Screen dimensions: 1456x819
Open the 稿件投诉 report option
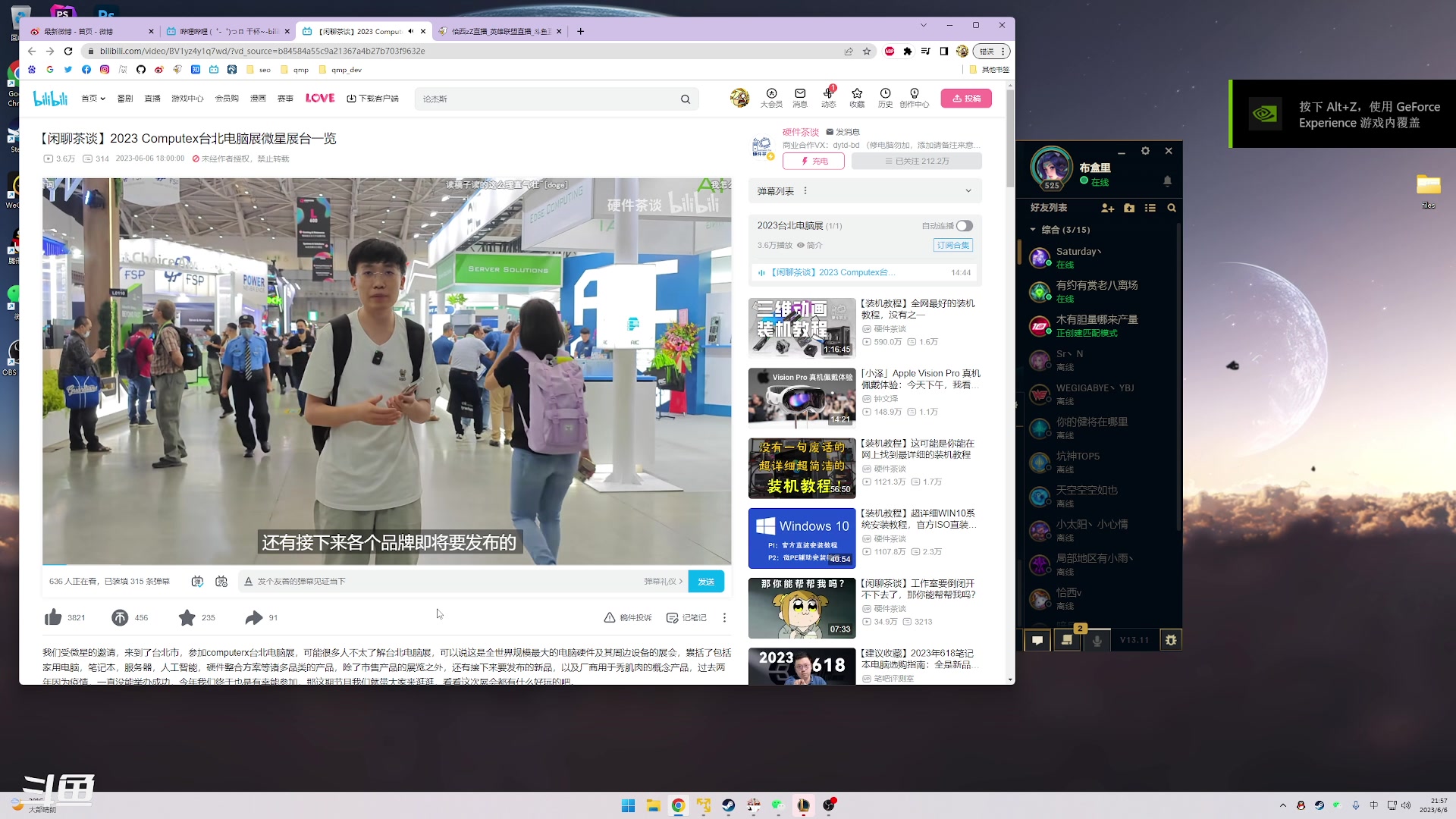pyautogui.click(x=628, y=617)
